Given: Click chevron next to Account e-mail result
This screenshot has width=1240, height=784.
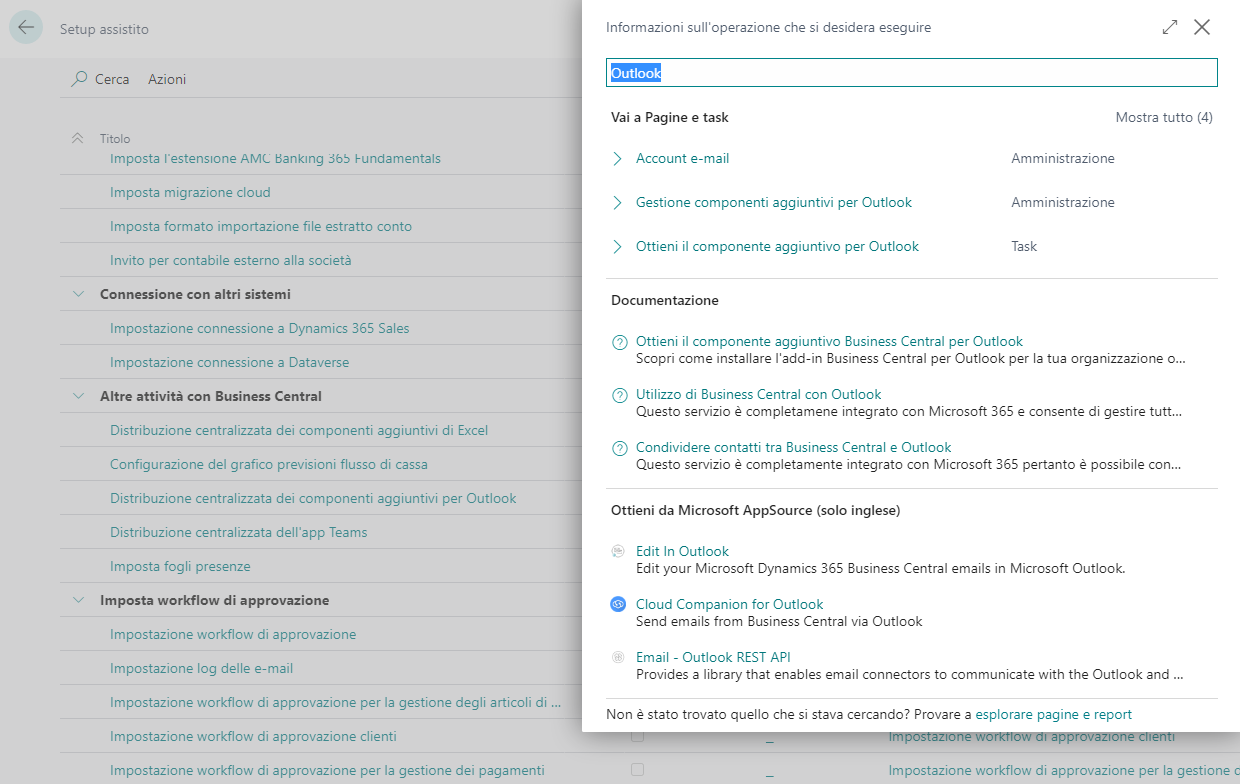Looking at the screenshot, I should [617, 159].
